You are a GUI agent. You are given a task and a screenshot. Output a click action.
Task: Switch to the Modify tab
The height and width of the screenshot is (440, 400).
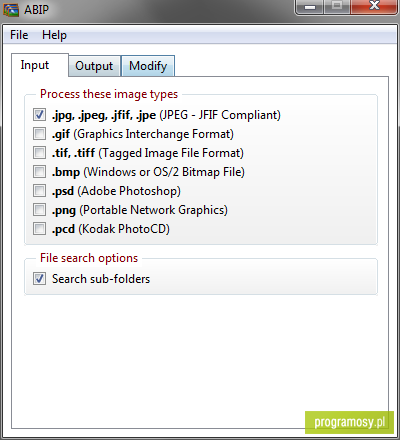pyautogui.click(x=148, y=66)
